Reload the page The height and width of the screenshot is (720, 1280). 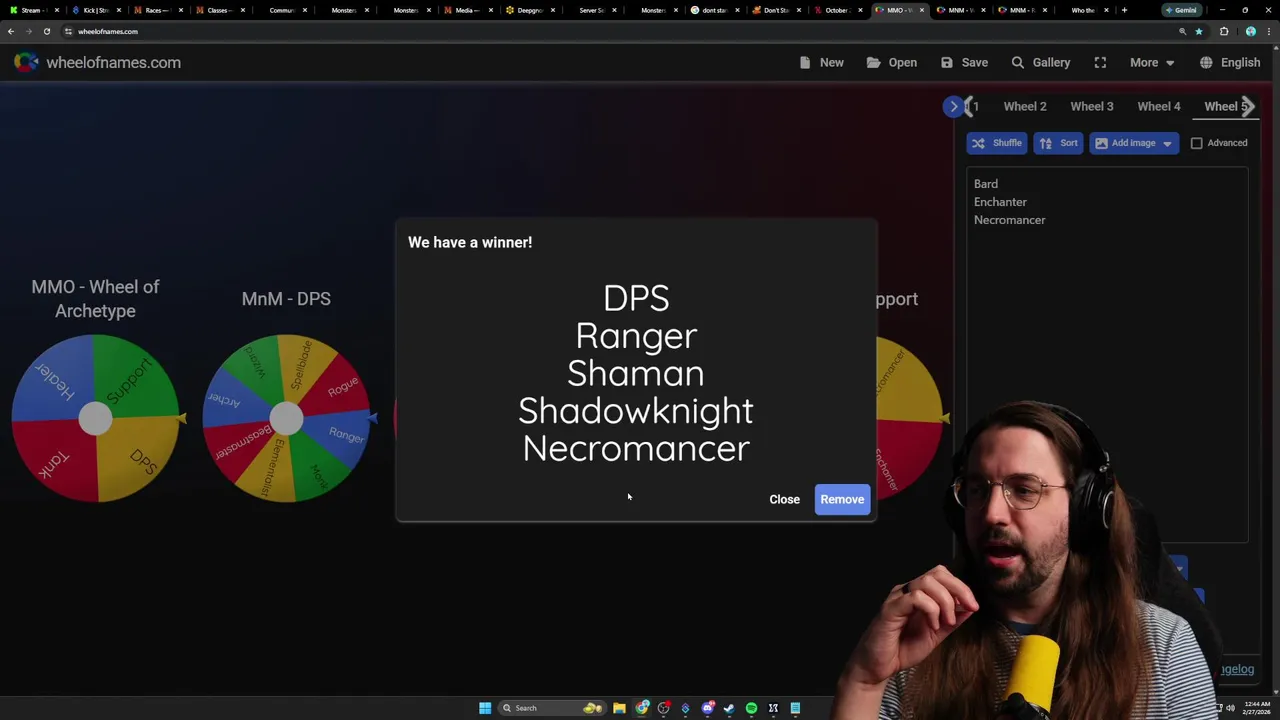[x=46, y=31]
